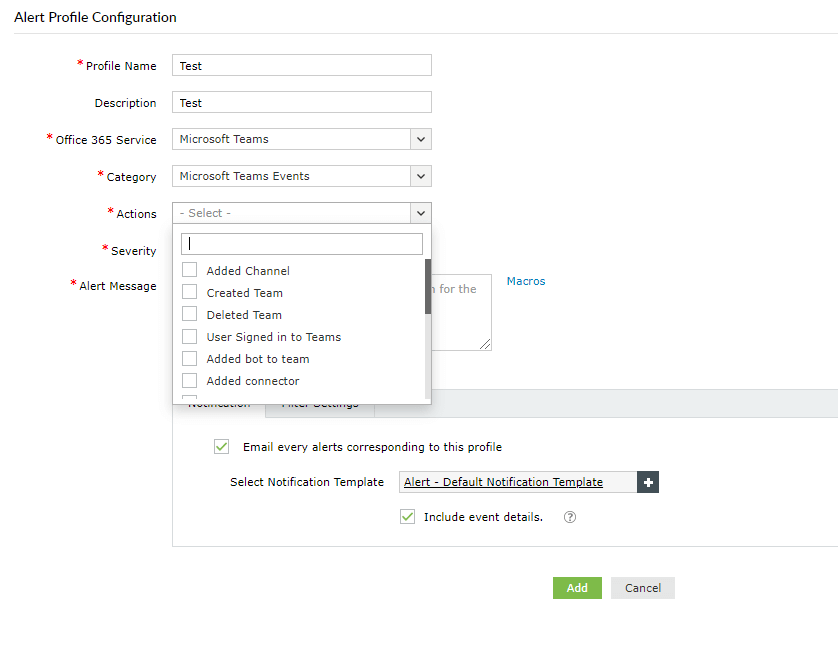Viewport: 838px width, 657px height.
Task: Toggle the Include event details checkbox
Action: pyautogui.click(x=407, y=516)
